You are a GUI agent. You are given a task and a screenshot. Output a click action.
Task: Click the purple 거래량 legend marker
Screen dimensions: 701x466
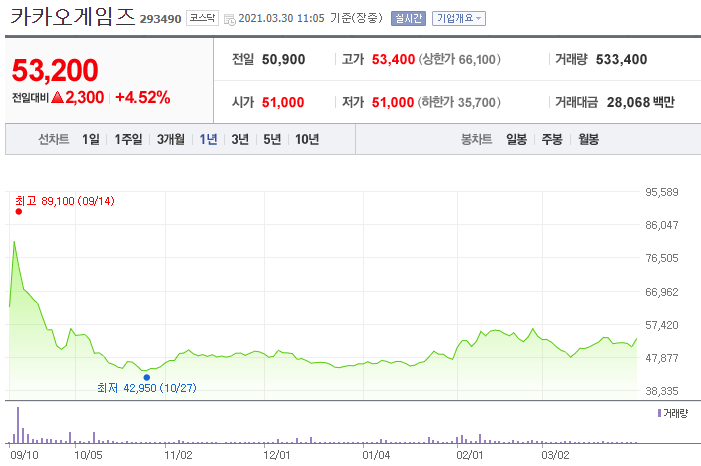(659, 413)
